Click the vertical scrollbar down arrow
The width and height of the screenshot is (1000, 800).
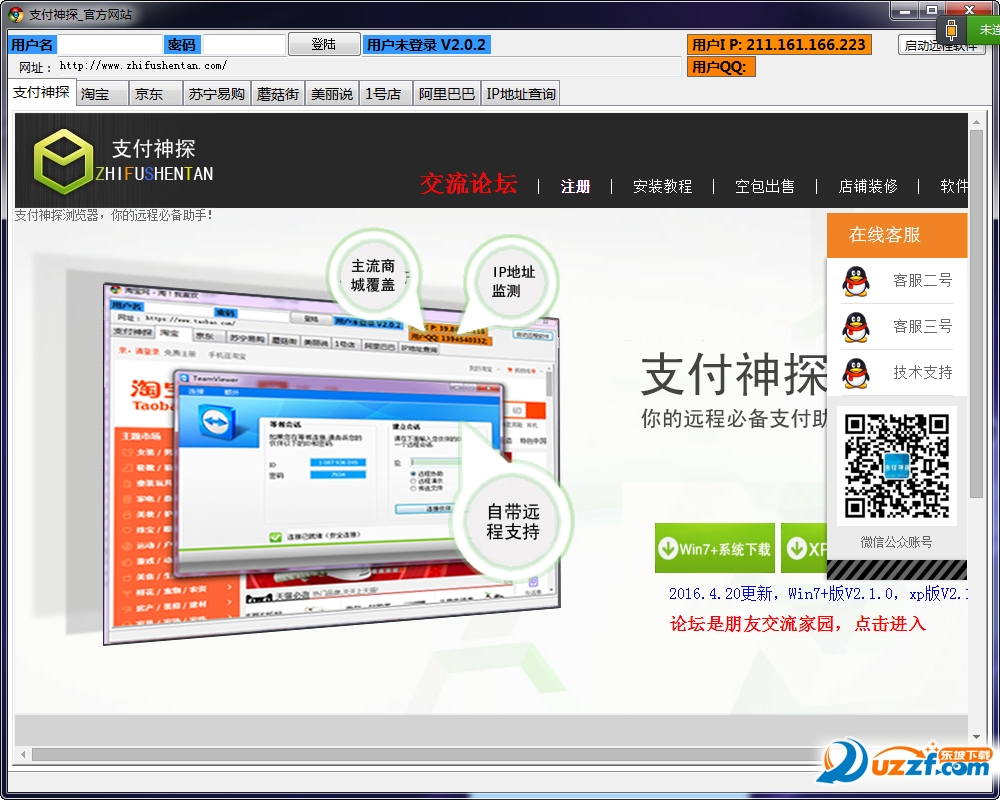(976, 737)
